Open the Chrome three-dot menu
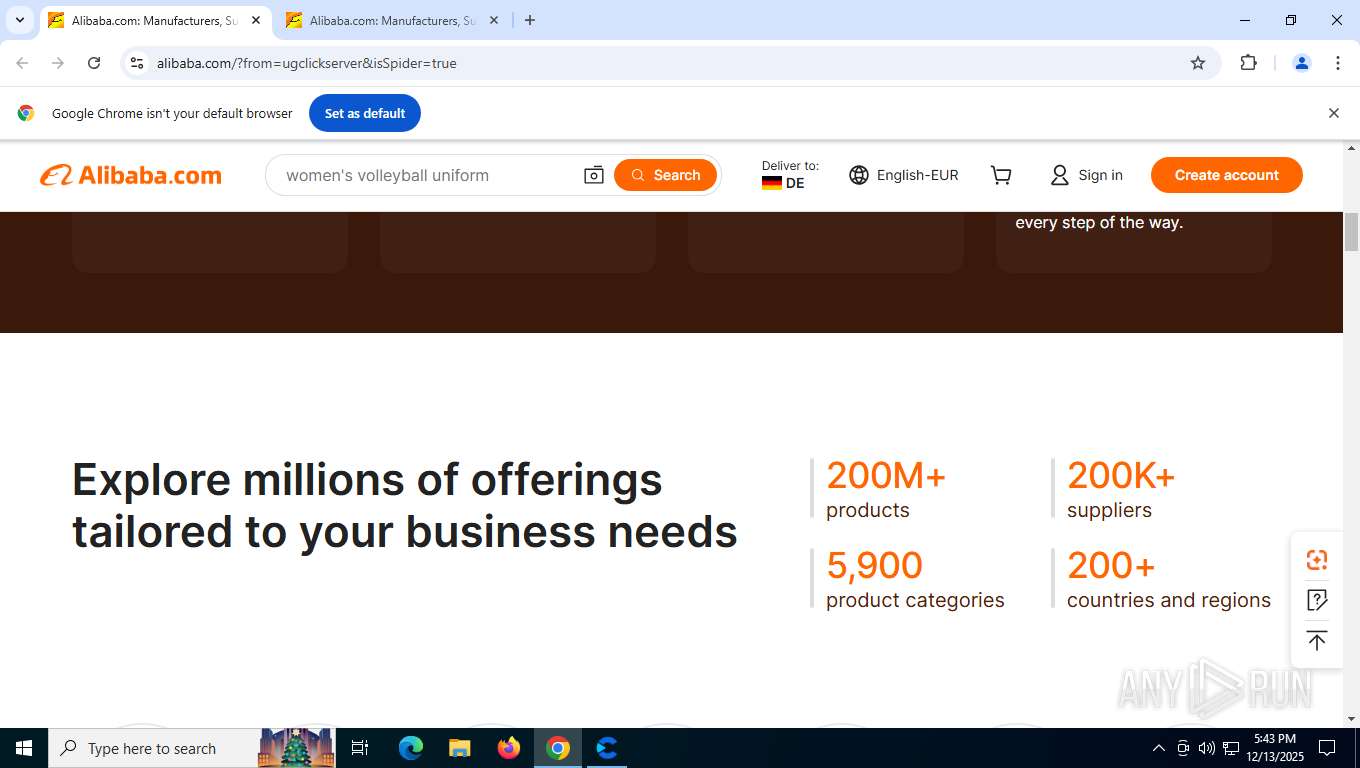Viewport: 1360px width, 768px height. (1338, 63)
